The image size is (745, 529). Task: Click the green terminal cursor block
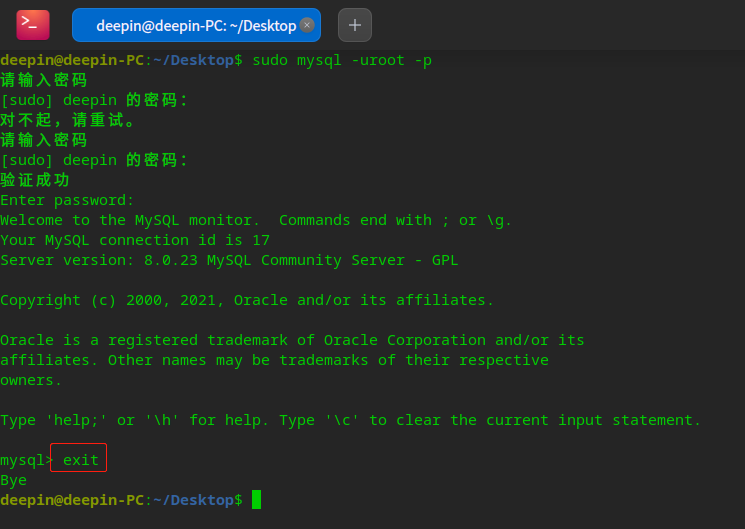point(256,499)
